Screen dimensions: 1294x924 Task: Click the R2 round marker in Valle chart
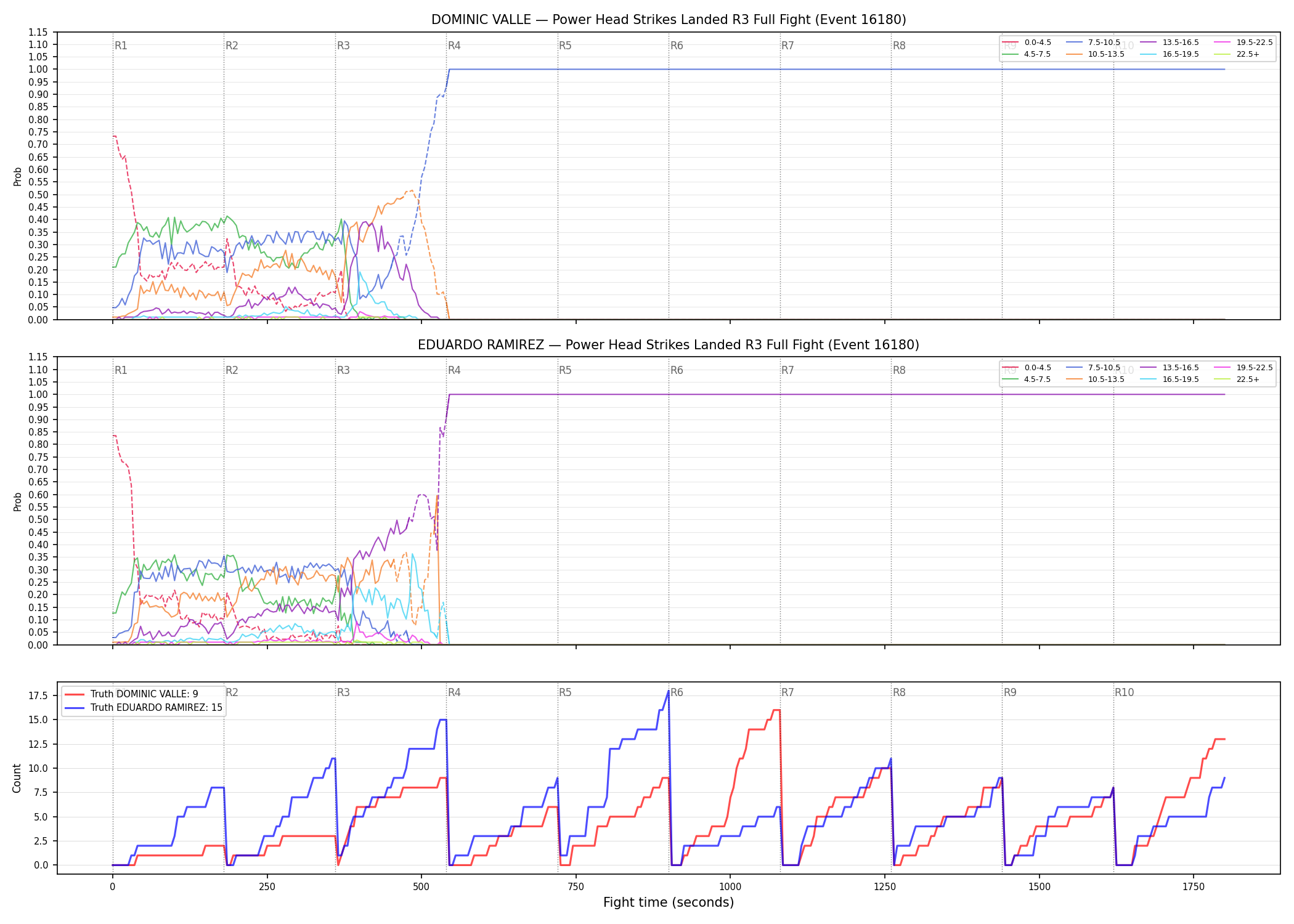click(232, 46)
